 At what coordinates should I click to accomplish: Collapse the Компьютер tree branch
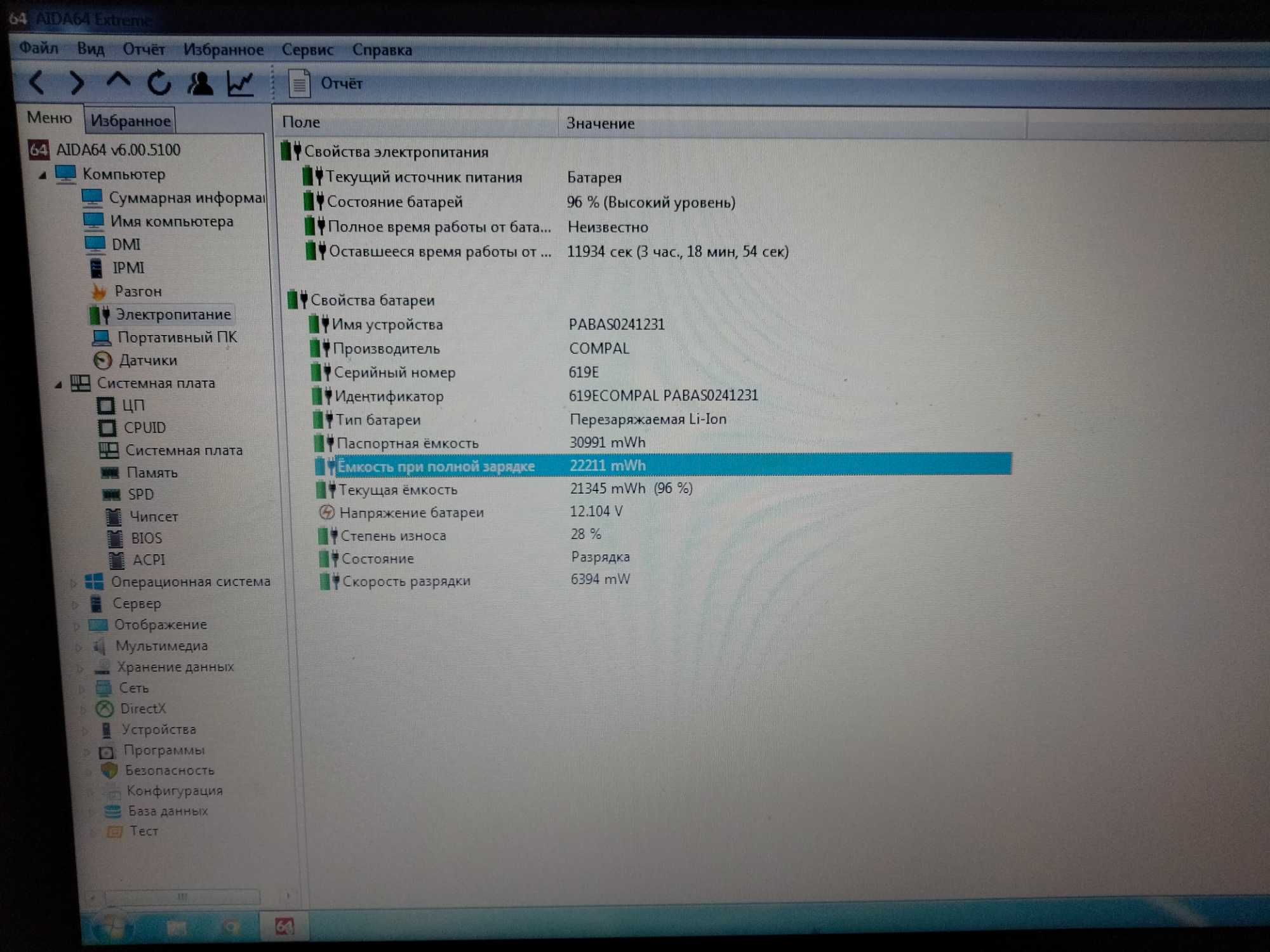click(43, 175)
